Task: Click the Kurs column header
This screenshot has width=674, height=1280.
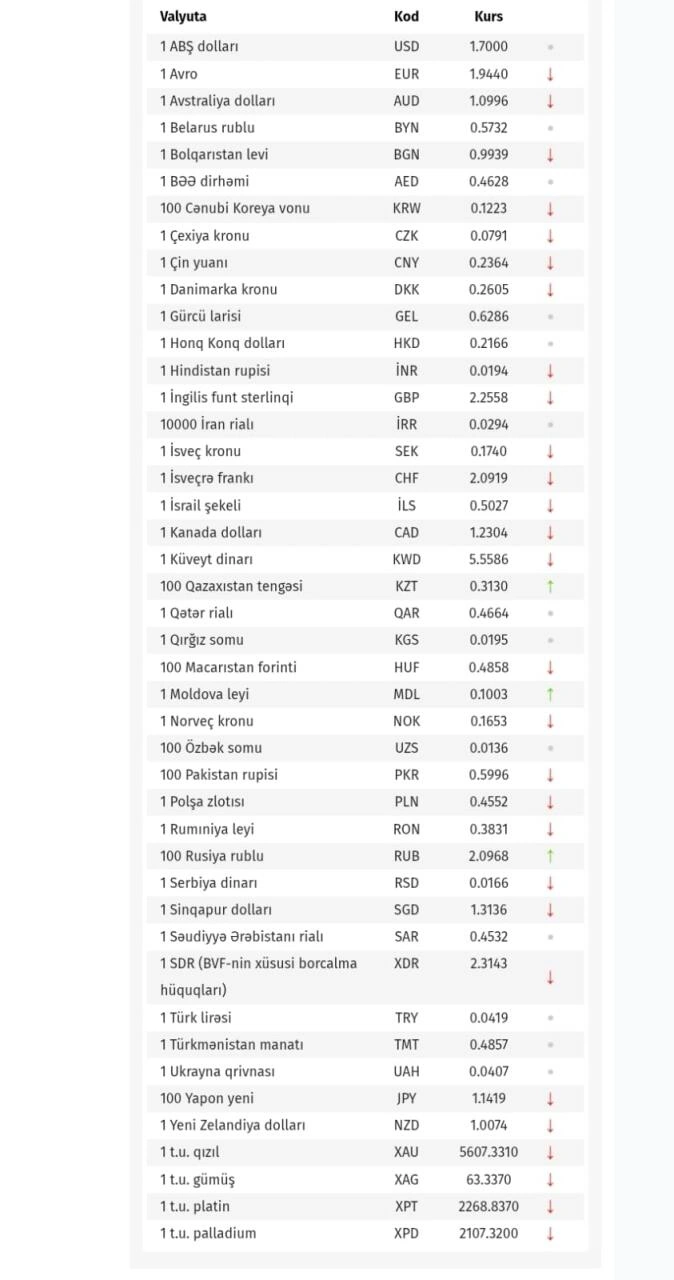Action: coord(489,17)
